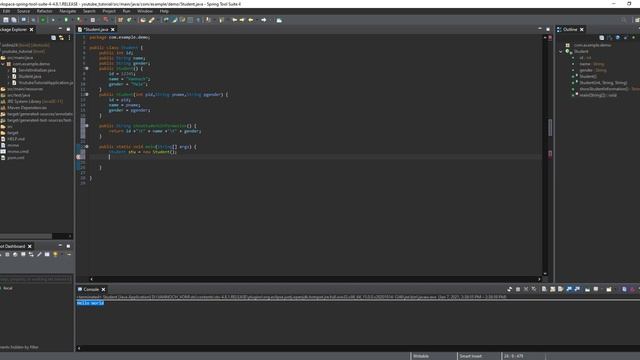
Task: Remove all terminated launches in Console toolbar
Action: pos(534,289)
